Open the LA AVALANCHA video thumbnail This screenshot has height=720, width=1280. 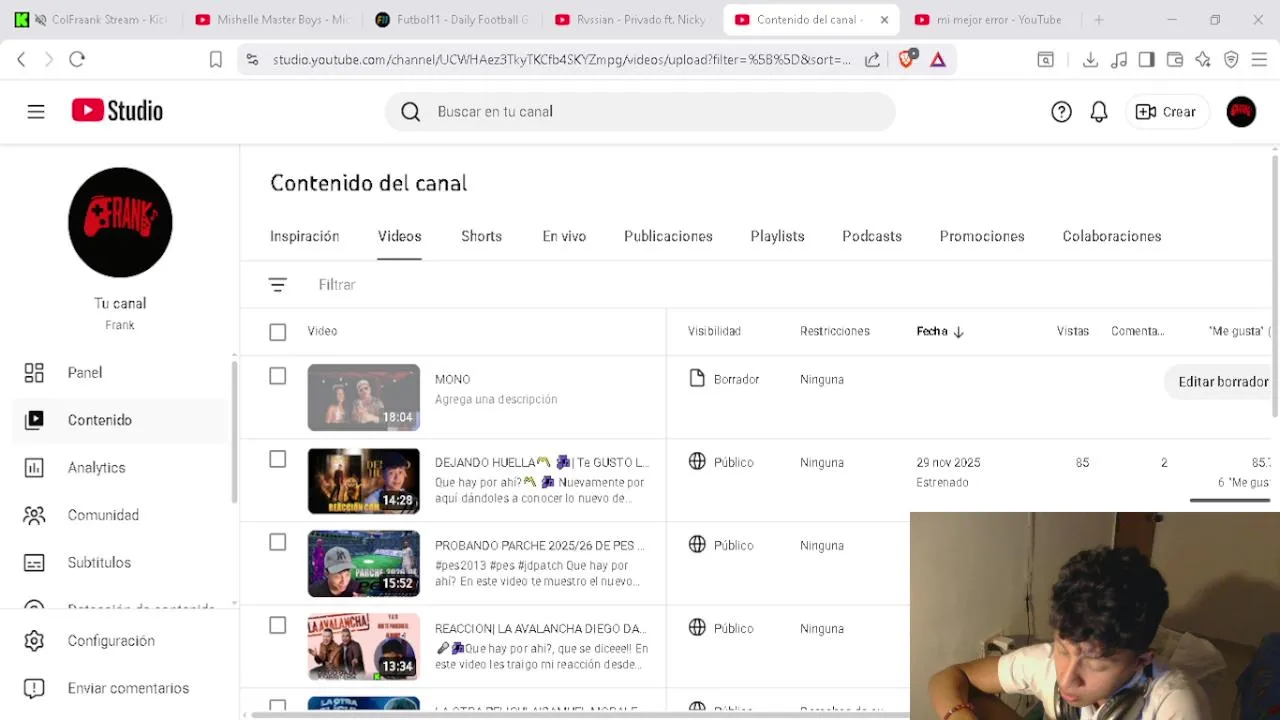[364, 646]
